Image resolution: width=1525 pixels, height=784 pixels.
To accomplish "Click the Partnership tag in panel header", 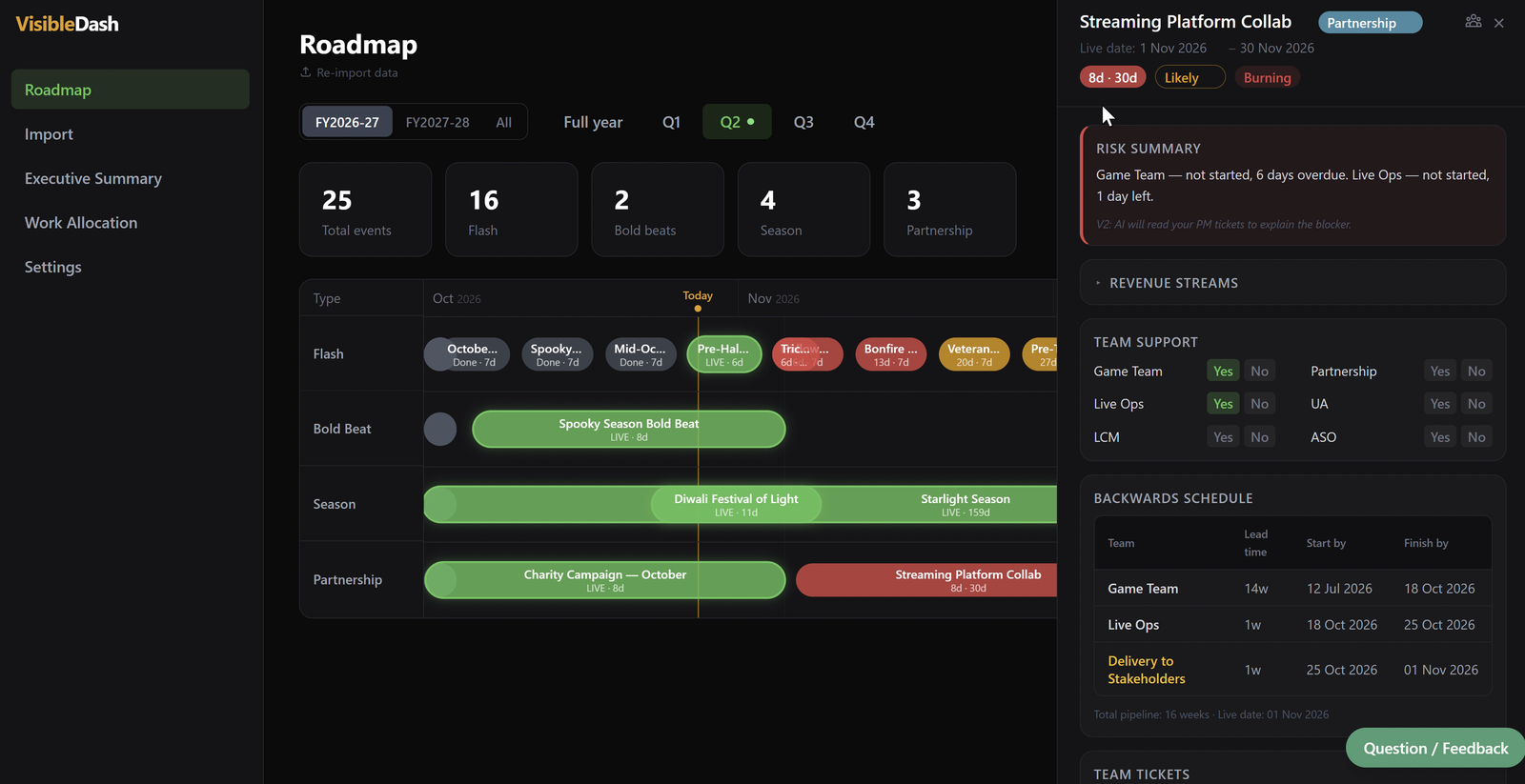I will click(1370, 23).
